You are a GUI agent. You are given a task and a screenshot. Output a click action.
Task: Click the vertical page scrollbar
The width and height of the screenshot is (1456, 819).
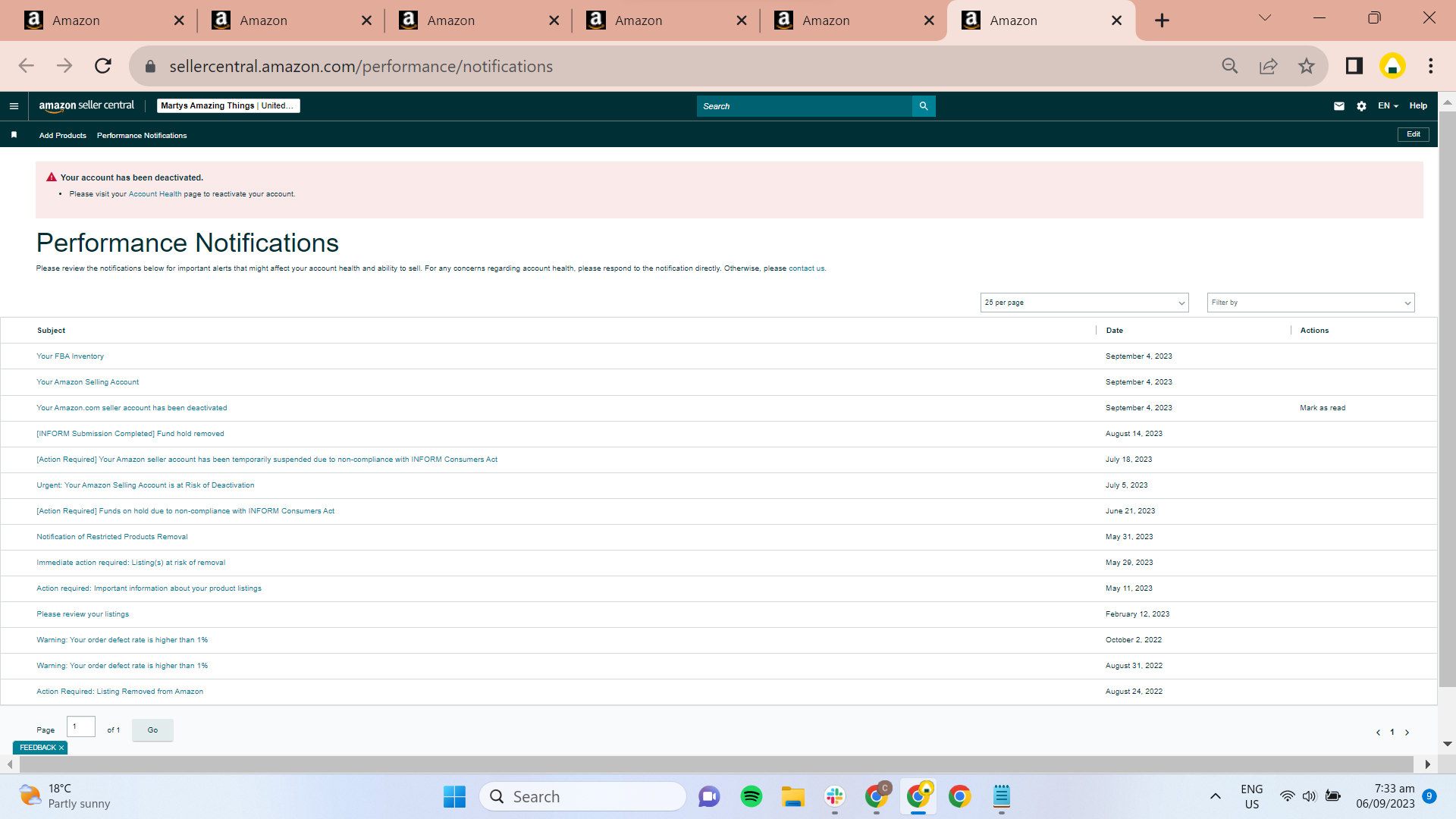point(1447,400)
